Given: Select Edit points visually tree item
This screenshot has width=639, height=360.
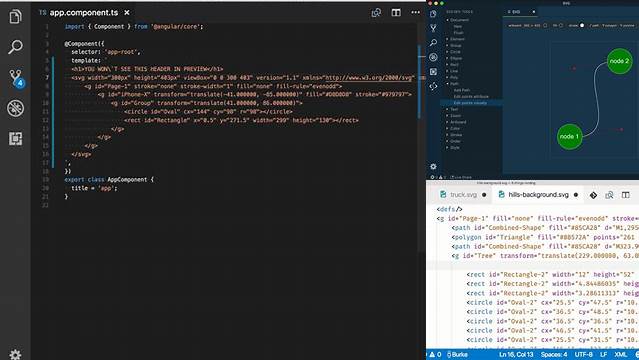Looking at the screenshot, I should pos(470,103).
